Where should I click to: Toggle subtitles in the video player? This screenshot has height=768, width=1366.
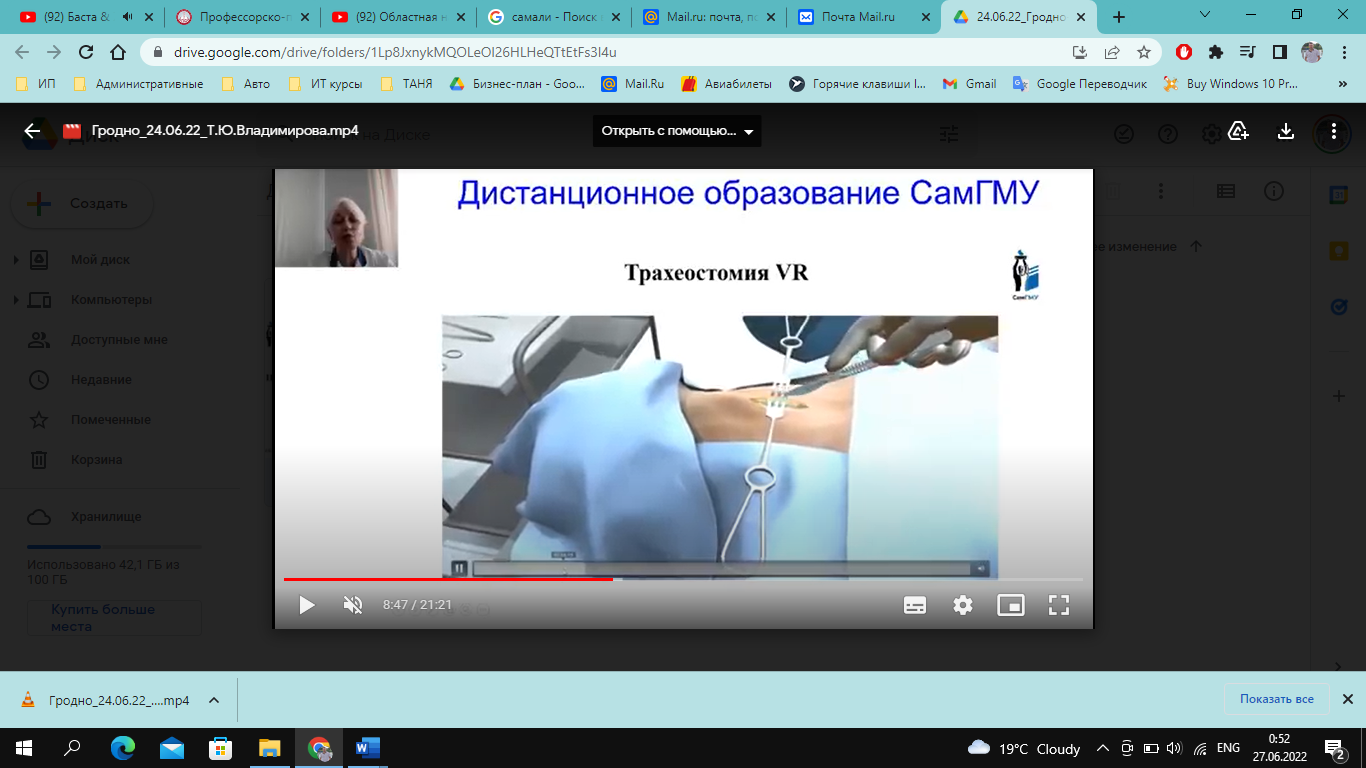[914, 605]
